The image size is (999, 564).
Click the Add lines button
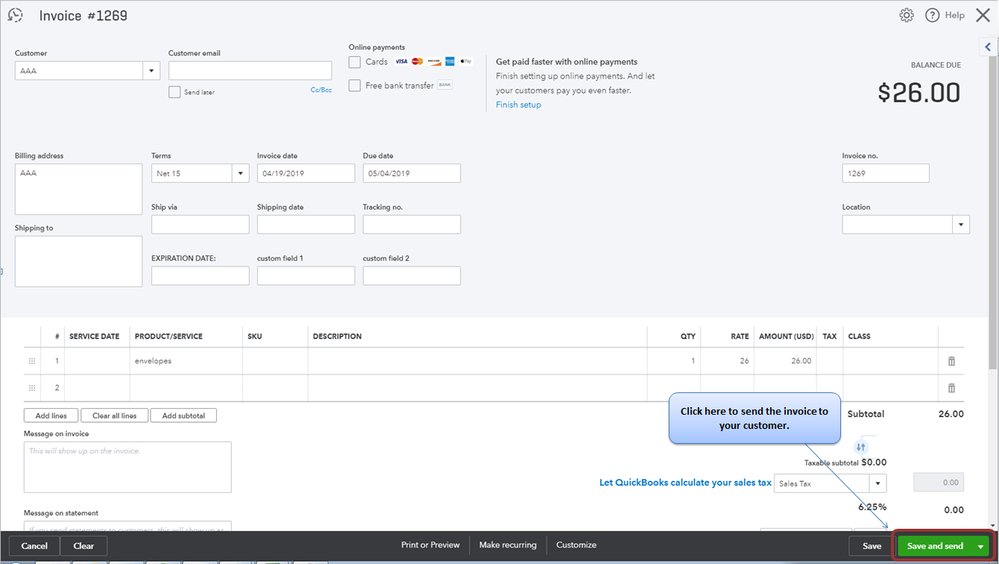click(51, 416)
